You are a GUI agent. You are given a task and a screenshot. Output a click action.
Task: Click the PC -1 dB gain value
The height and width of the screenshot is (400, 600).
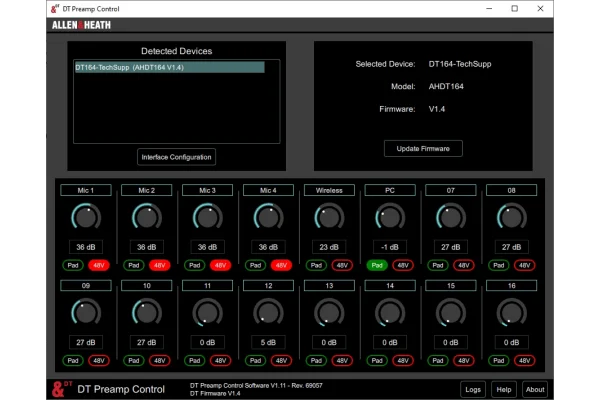(390, 247)
